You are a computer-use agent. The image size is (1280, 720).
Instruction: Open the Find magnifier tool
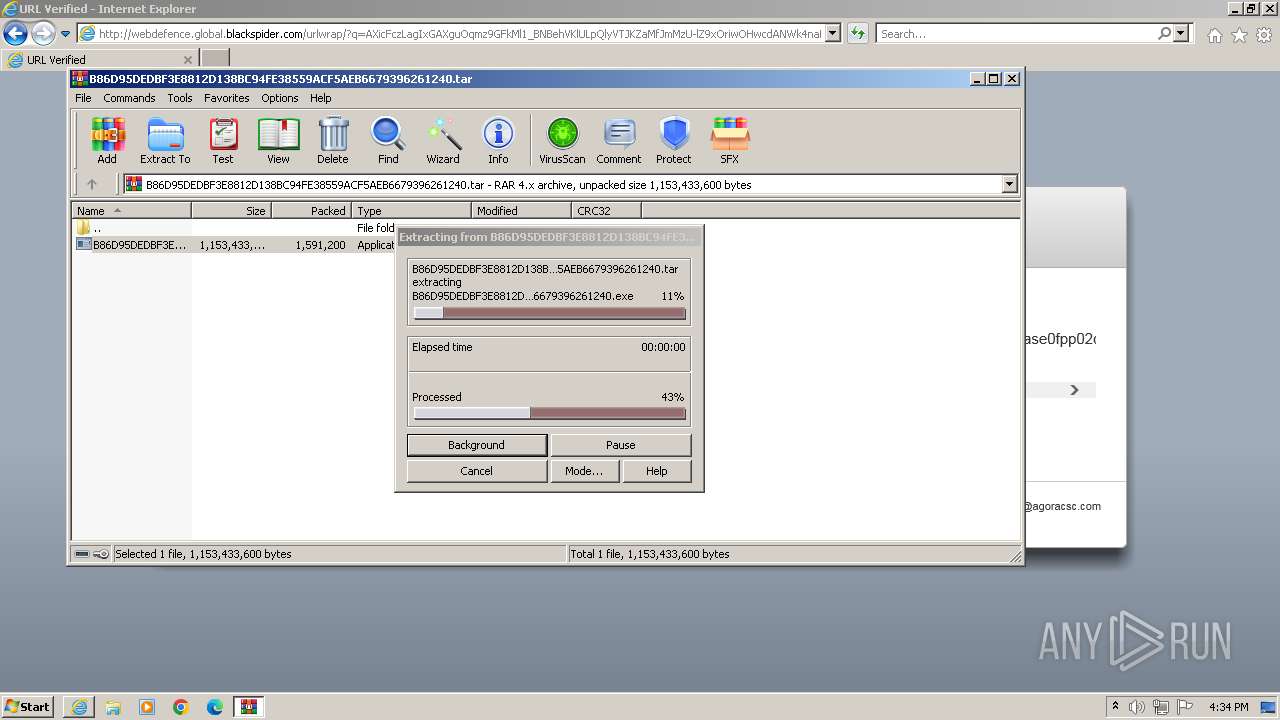click(388, 140)
